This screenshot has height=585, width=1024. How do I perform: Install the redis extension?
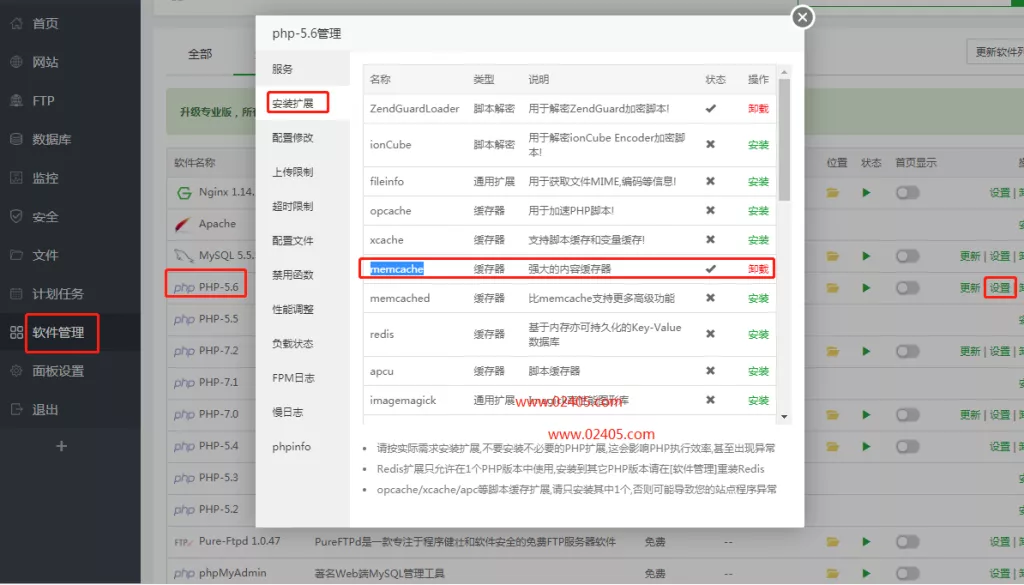point(758,334)
